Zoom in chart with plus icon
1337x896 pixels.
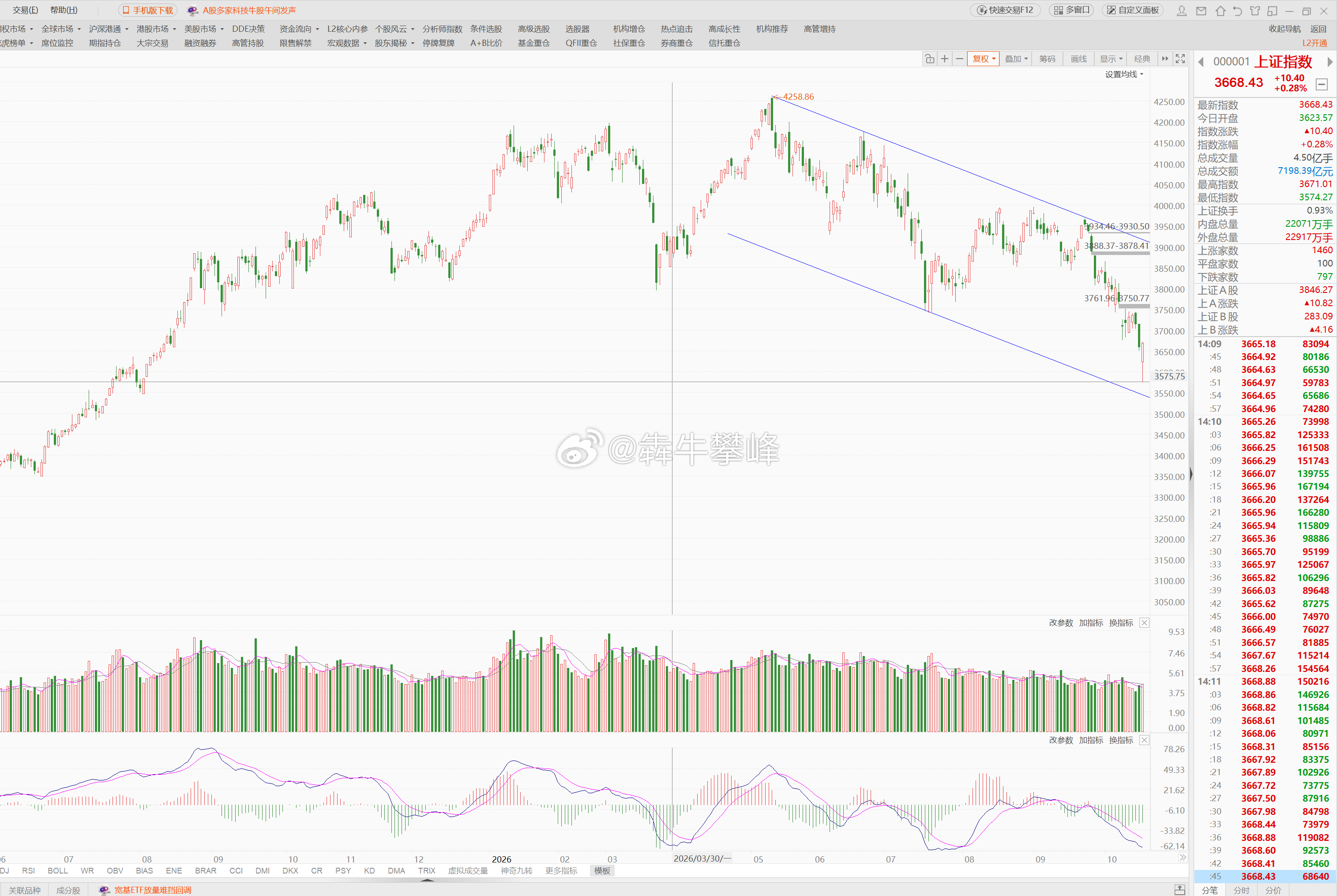(x=944, y=59)
